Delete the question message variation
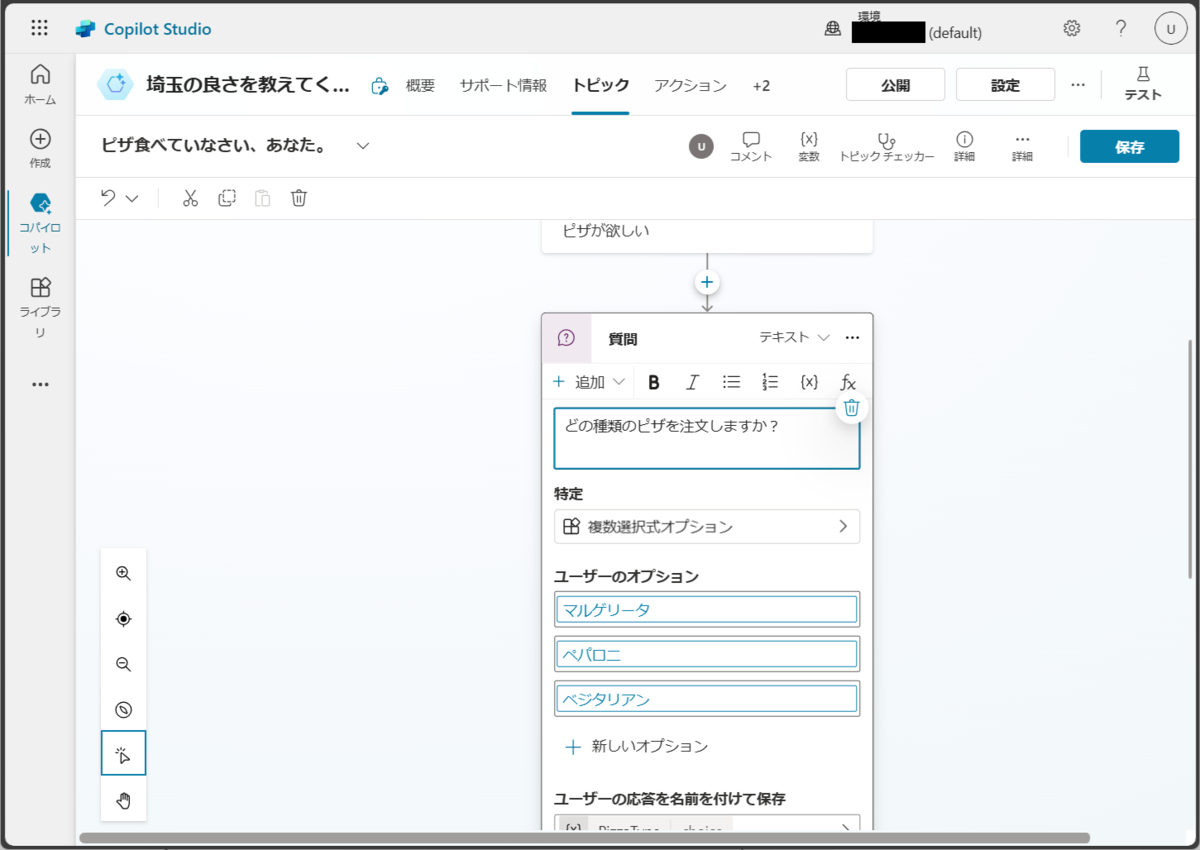 pos(851,407)
